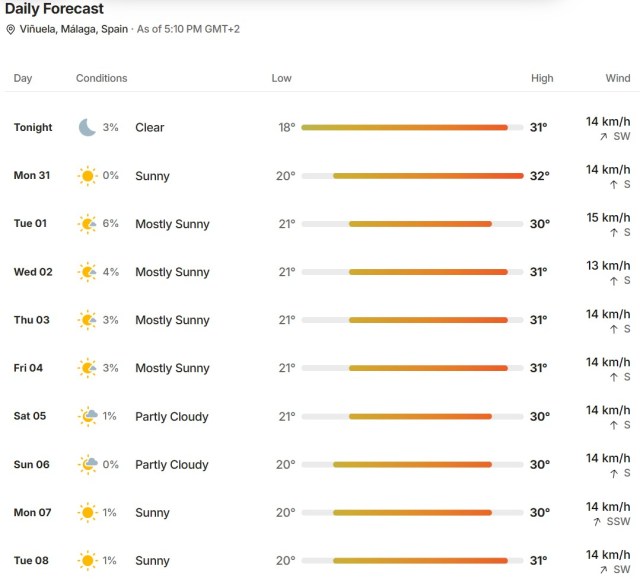Viewport: 640px width, 579px height.
Task: Click the Mostly Sunny text for Wed 02
Action: [172, 272]
